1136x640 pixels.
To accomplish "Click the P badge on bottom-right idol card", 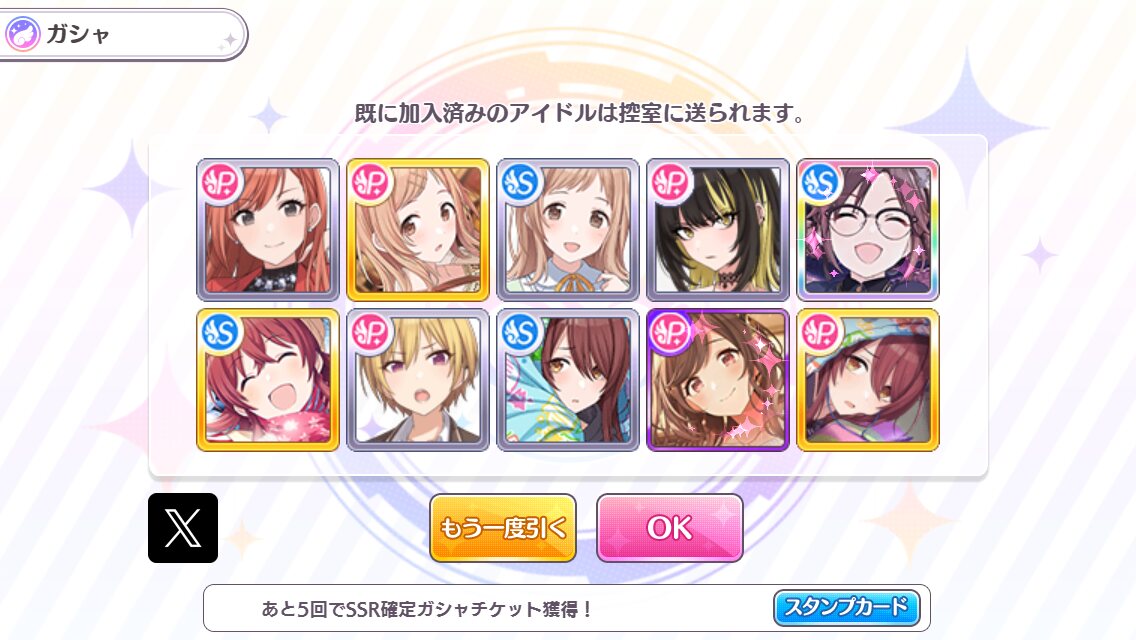I will pos(821,332).
